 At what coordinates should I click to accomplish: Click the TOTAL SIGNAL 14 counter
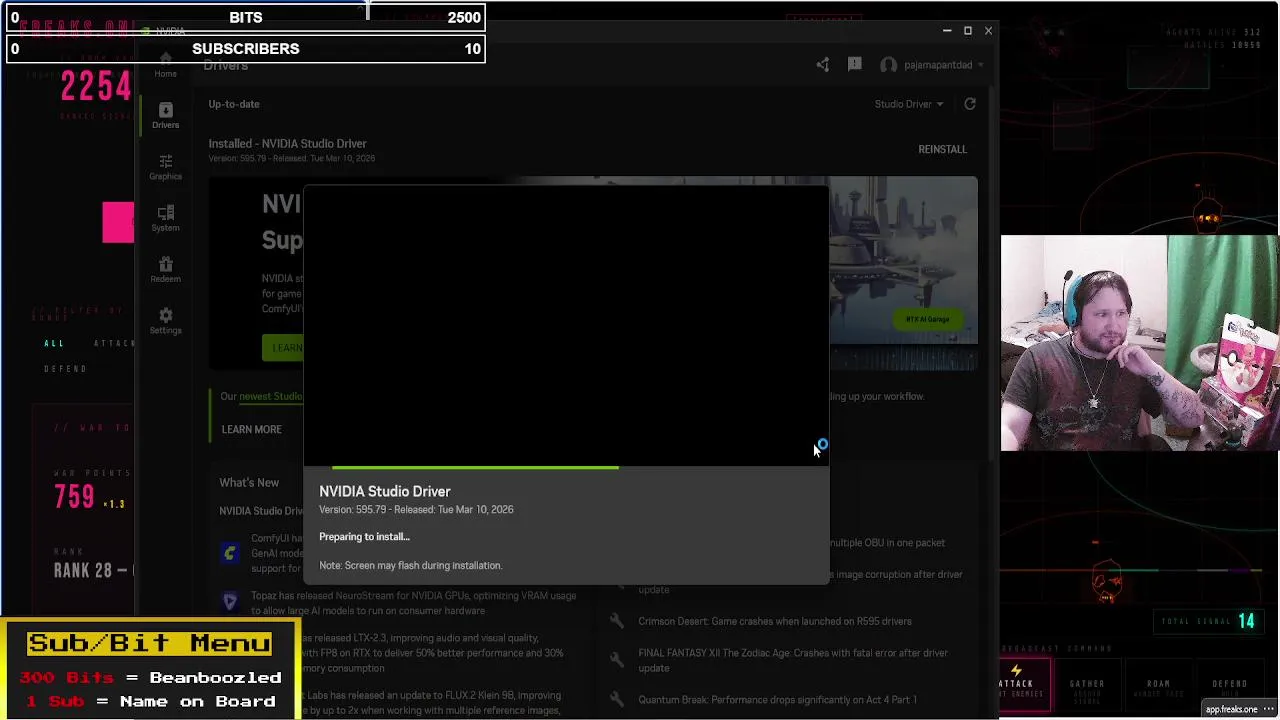1208,621
